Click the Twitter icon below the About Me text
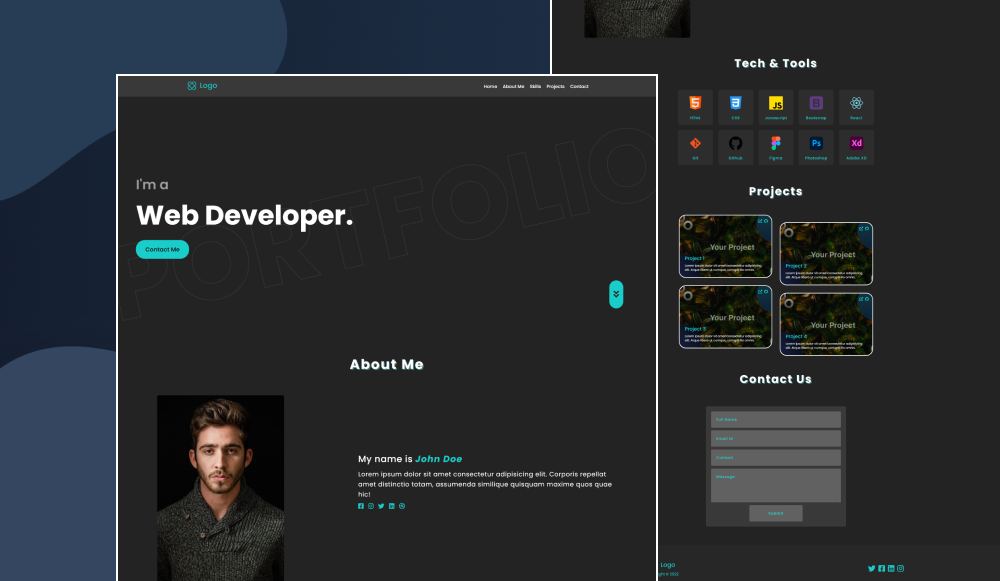This screenshot has width=1000, height=581. click(381, 506)
